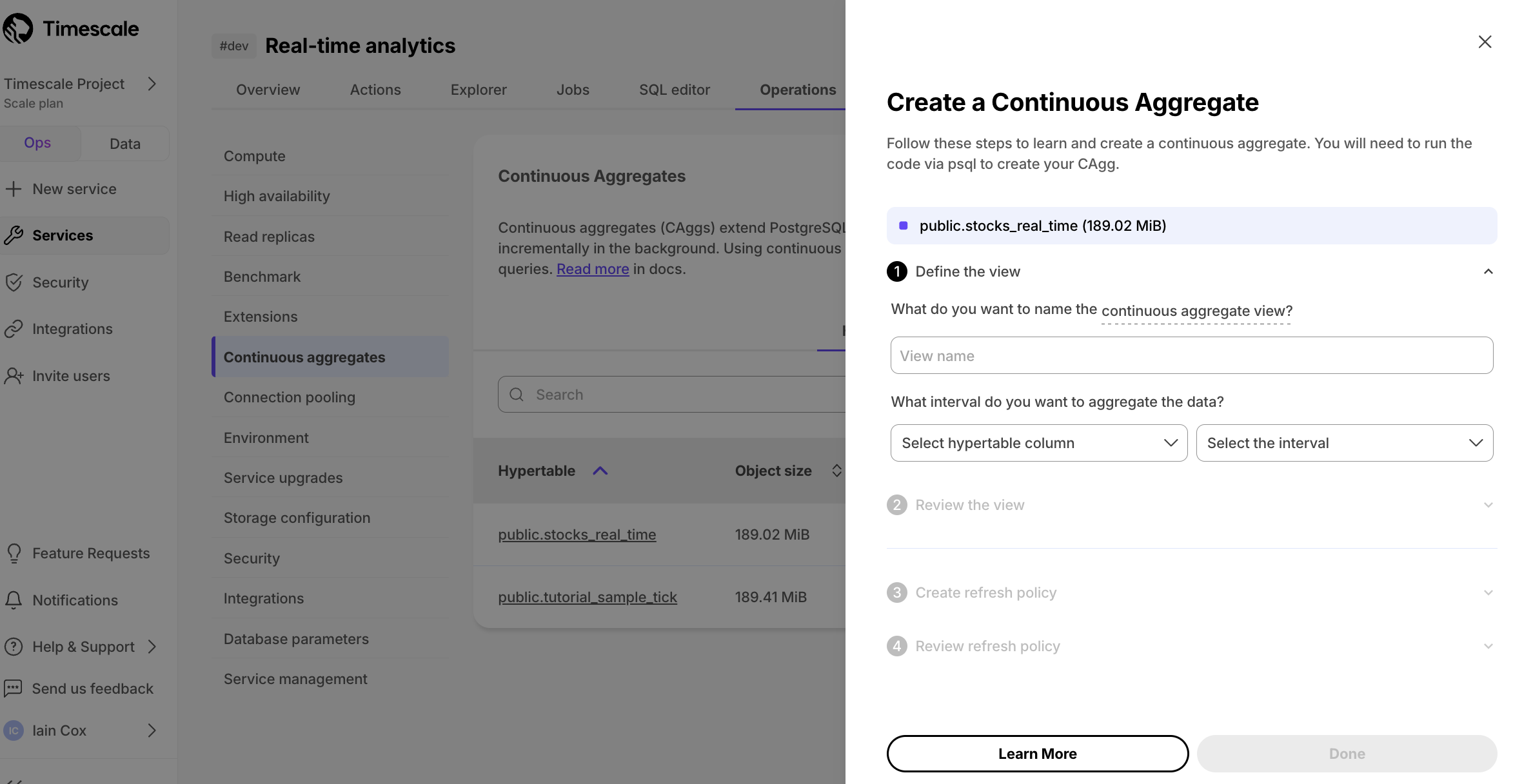Click the Security shield icon in sidebar
This screenshot has height=784, width=1513.
[x=14, y=282]
